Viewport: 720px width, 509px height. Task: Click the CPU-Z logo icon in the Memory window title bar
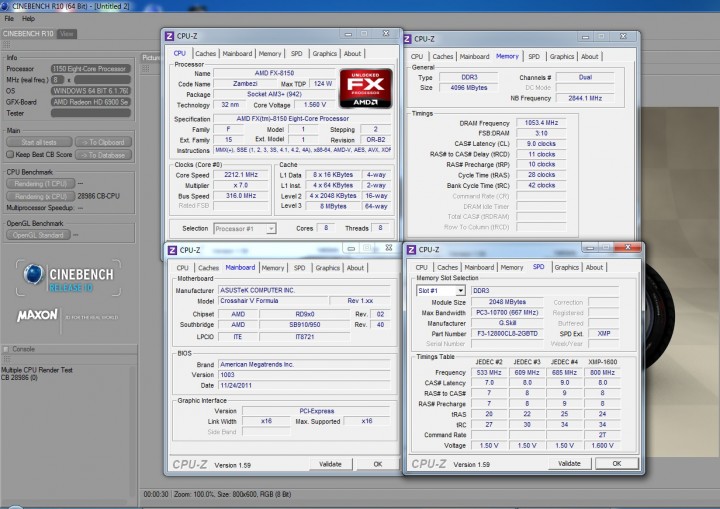[407, 39]
